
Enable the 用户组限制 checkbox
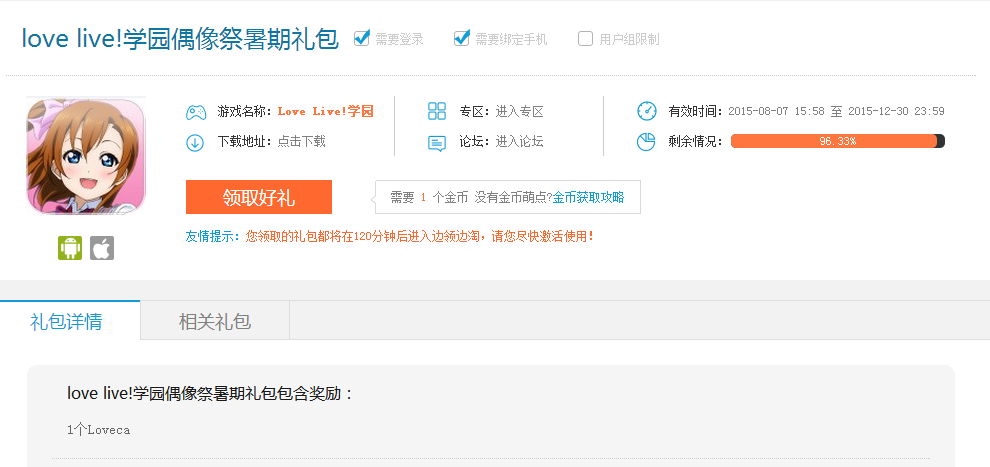tap(585, 38)
